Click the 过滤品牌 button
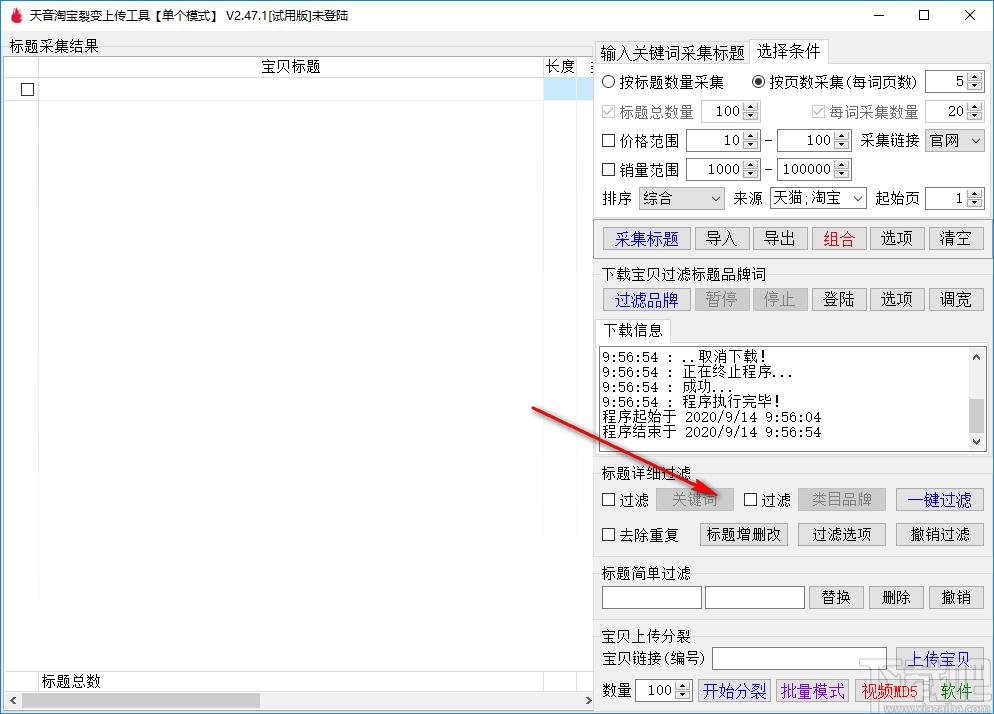 click(647, 299)
